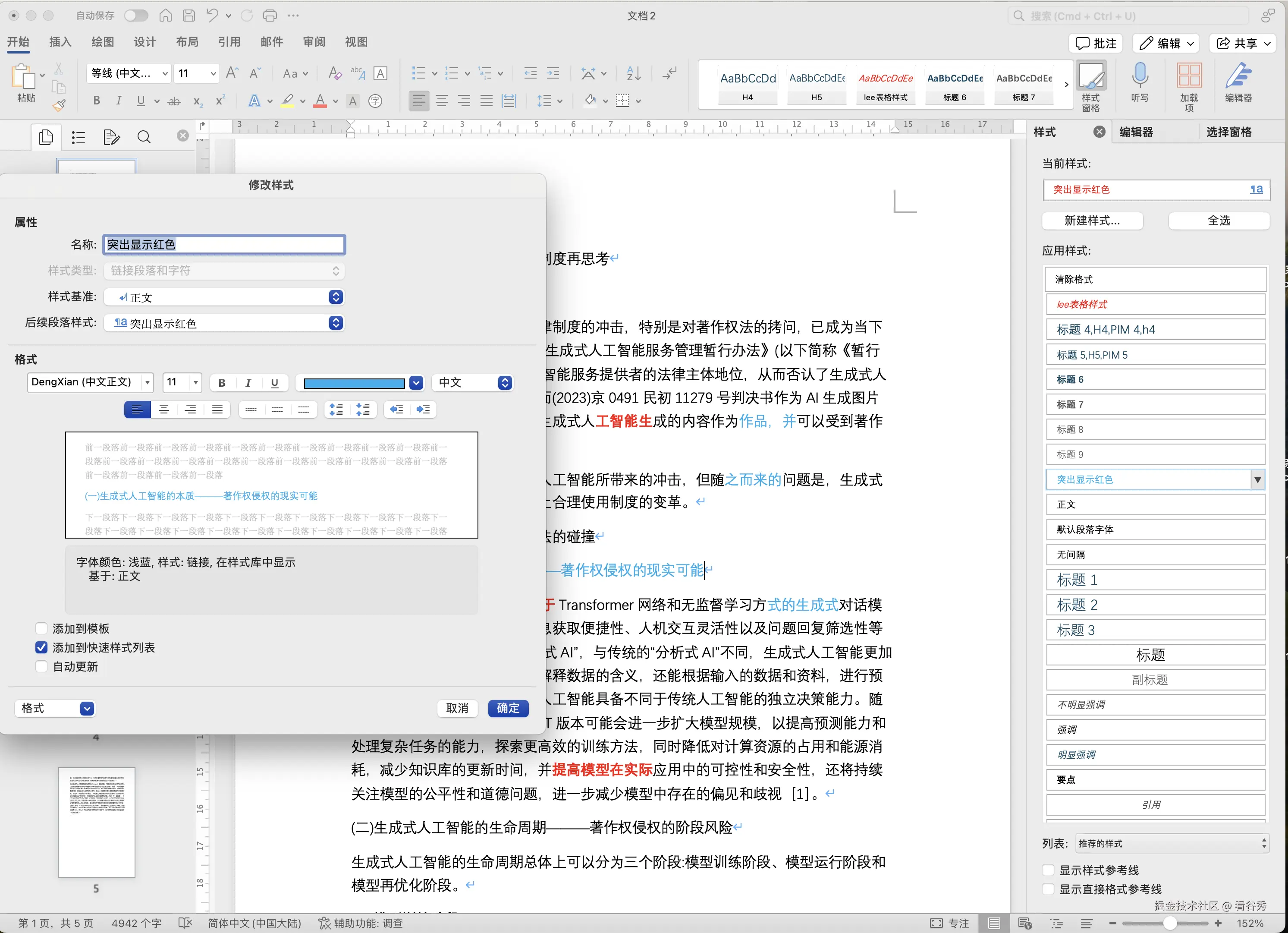The image size is (1288, 933).
Task: Toggle the AutoSave (自动保存) switch
Action: [x=136, y=16]
